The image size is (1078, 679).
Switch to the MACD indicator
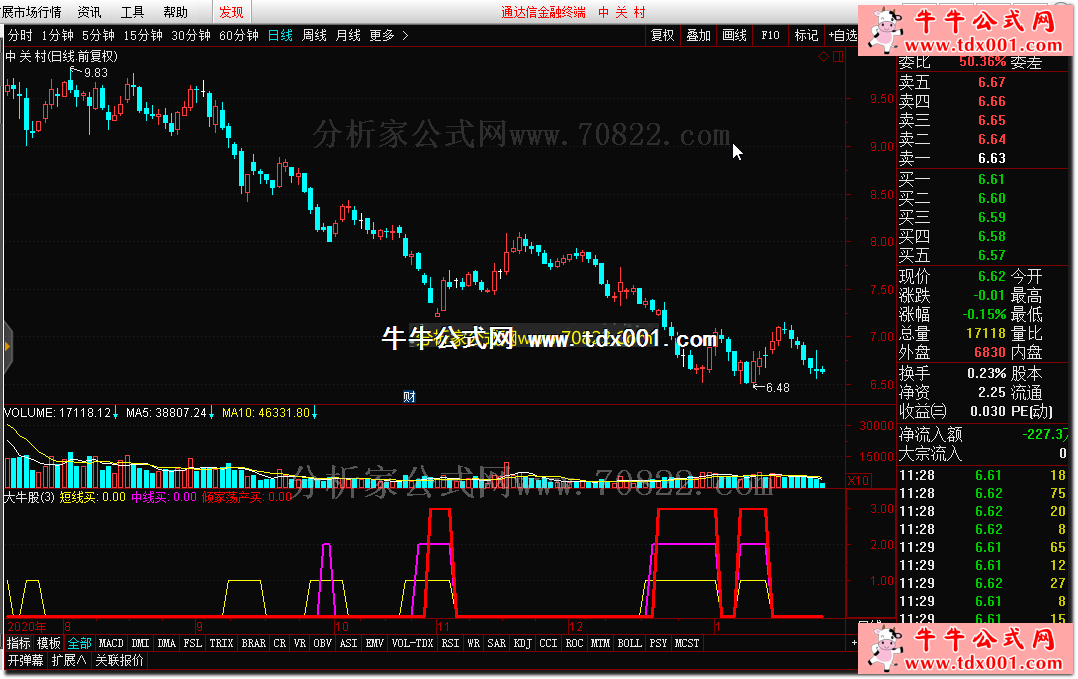point(111,643)
